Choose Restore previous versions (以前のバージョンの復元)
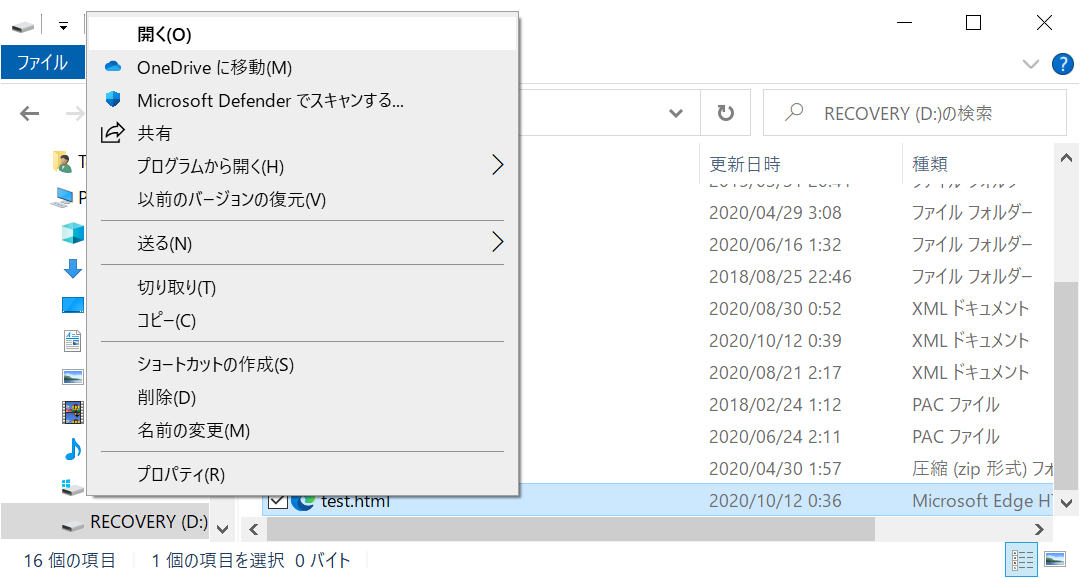 [x=302, y=199]
